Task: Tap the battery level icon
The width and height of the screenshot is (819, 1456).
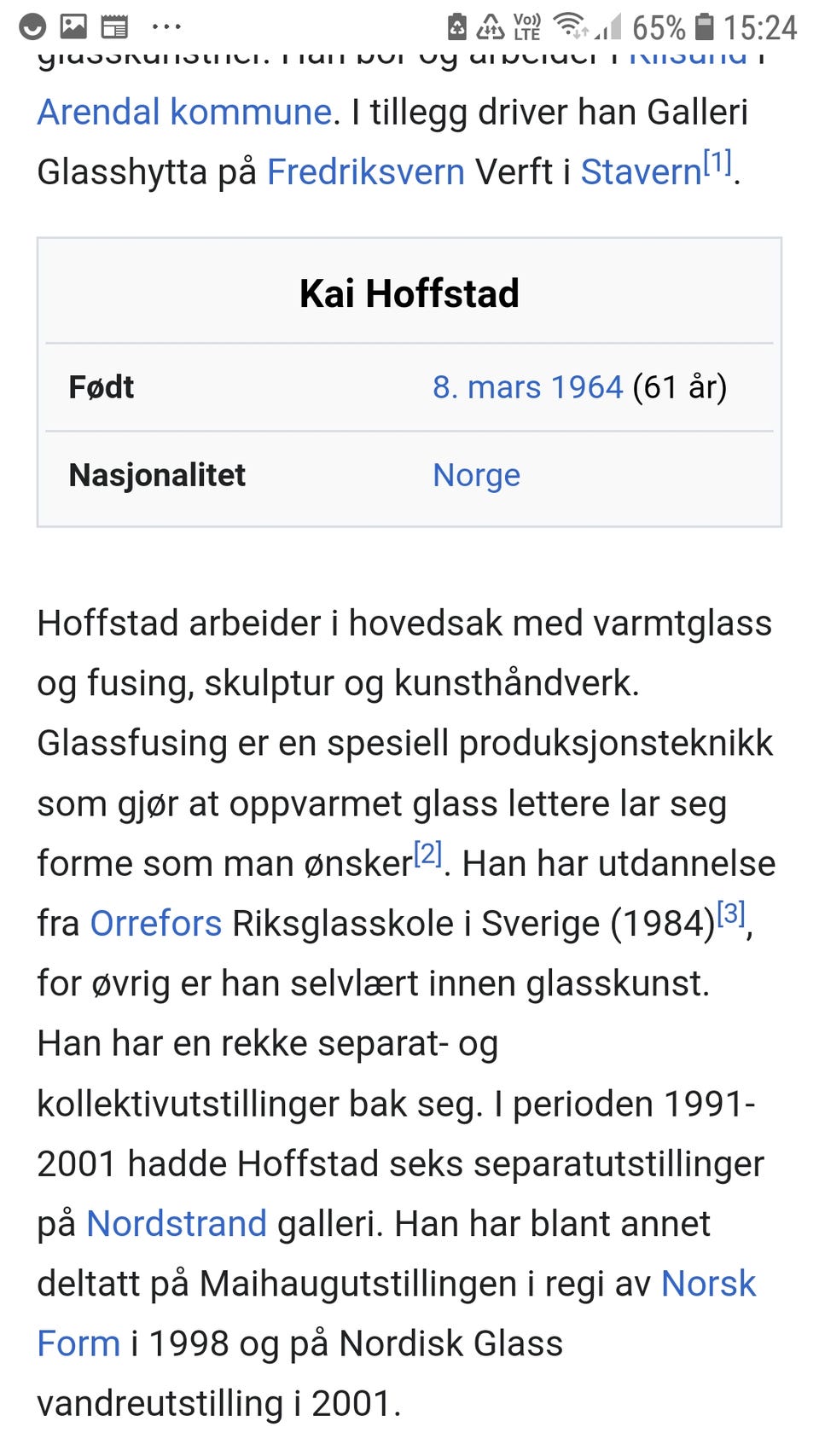Action: coord(704,26)
